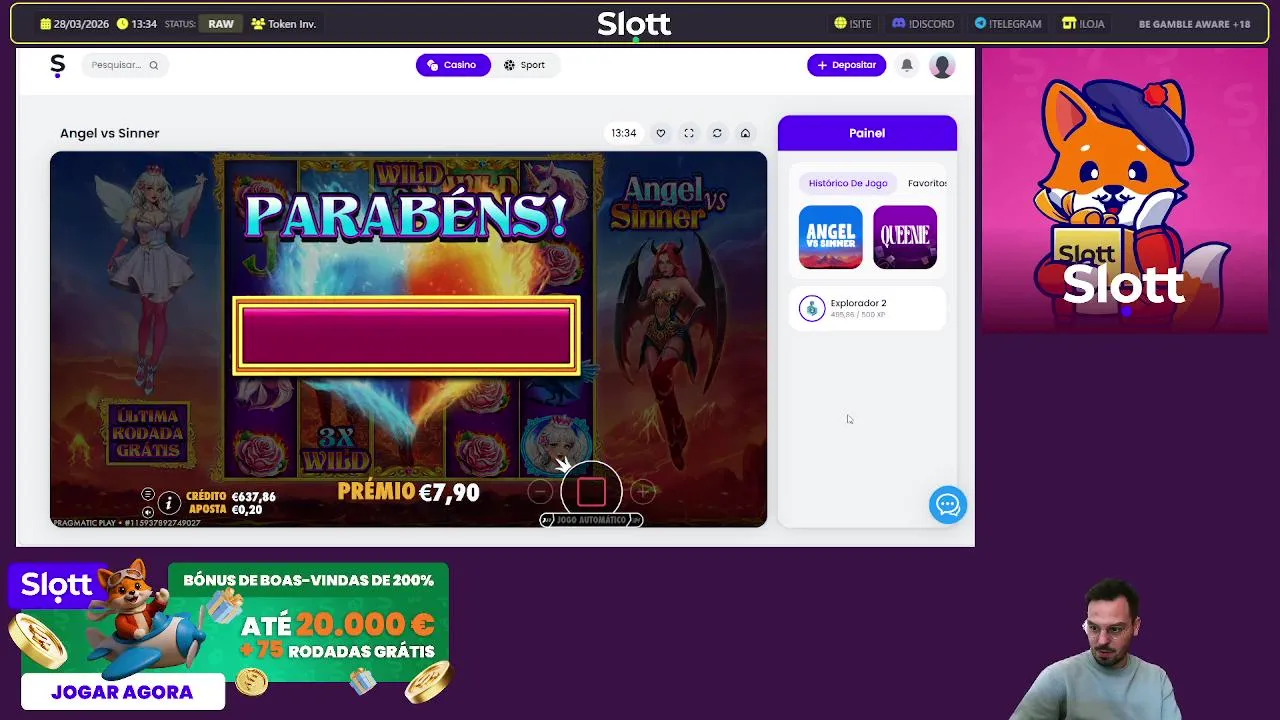Click the Jogo Automático button

[x=591, y=520]
